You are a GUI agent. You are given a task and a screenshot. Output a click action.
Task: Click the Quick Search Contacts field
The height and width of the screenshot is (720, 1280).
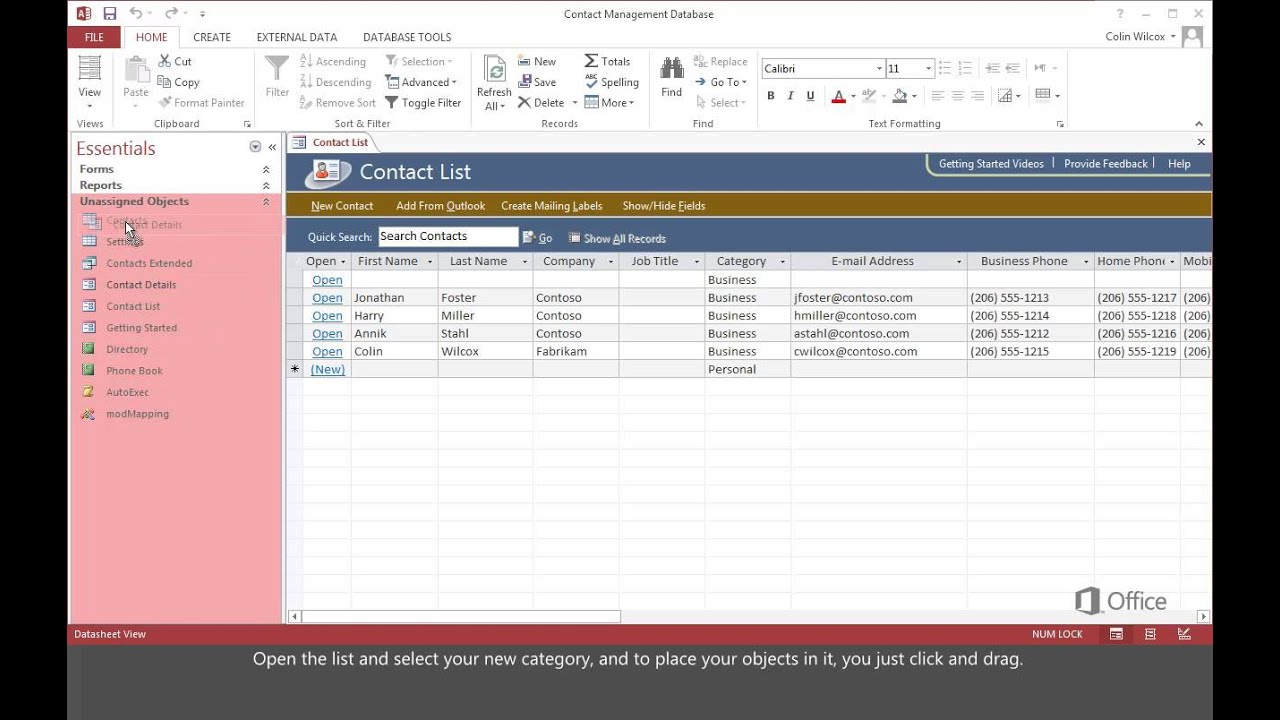click(448, 237)
